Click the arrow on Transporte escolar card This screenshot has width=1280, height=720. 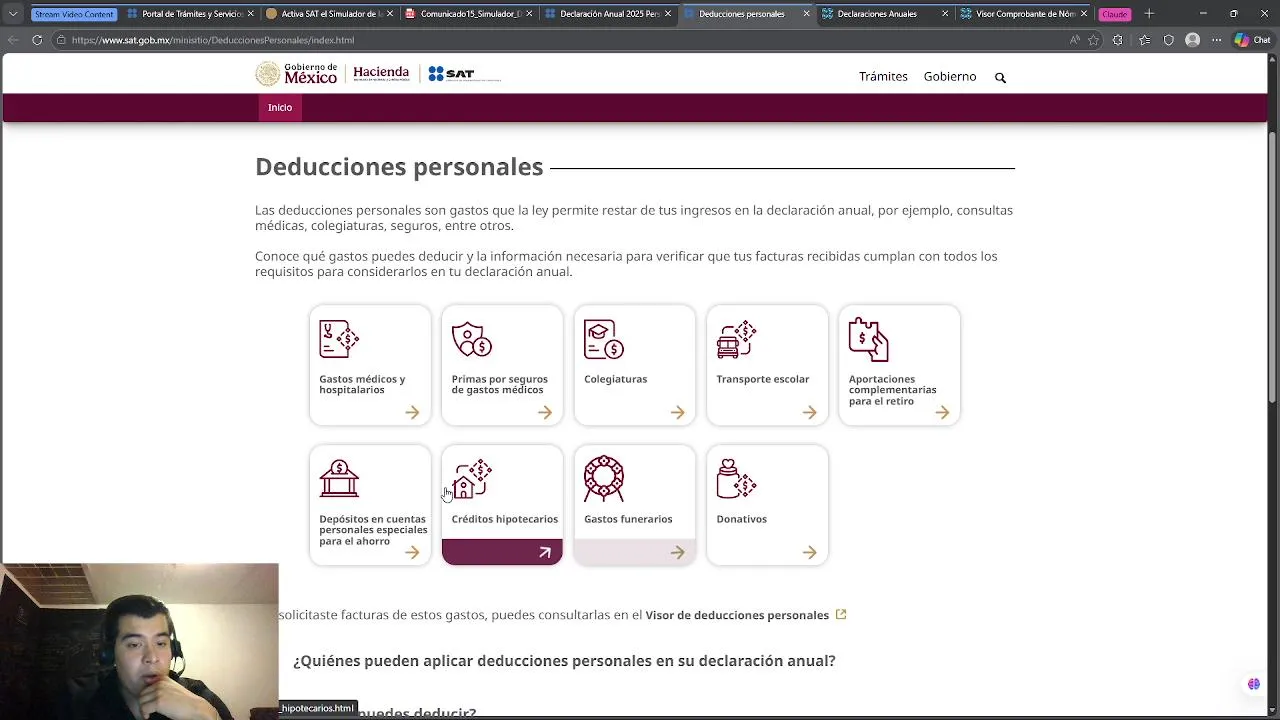point(809,412)
